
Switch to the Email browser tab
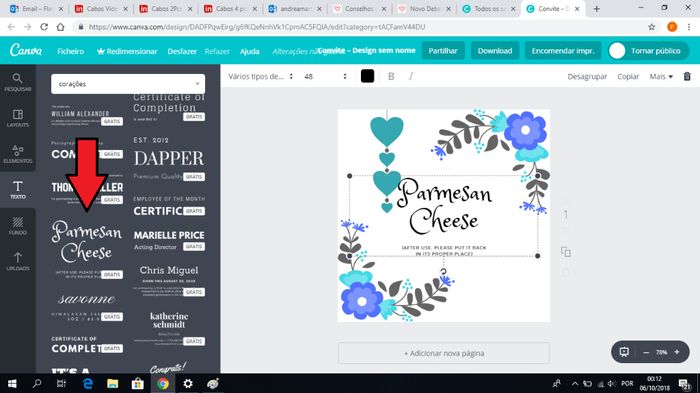[37, 8]
